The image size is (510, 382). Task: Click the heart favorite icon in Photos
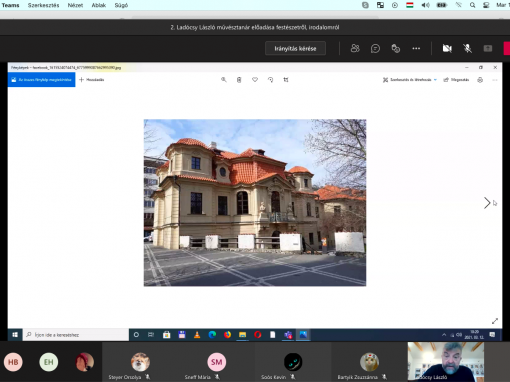pyautogui.click(x=255, y=80)
